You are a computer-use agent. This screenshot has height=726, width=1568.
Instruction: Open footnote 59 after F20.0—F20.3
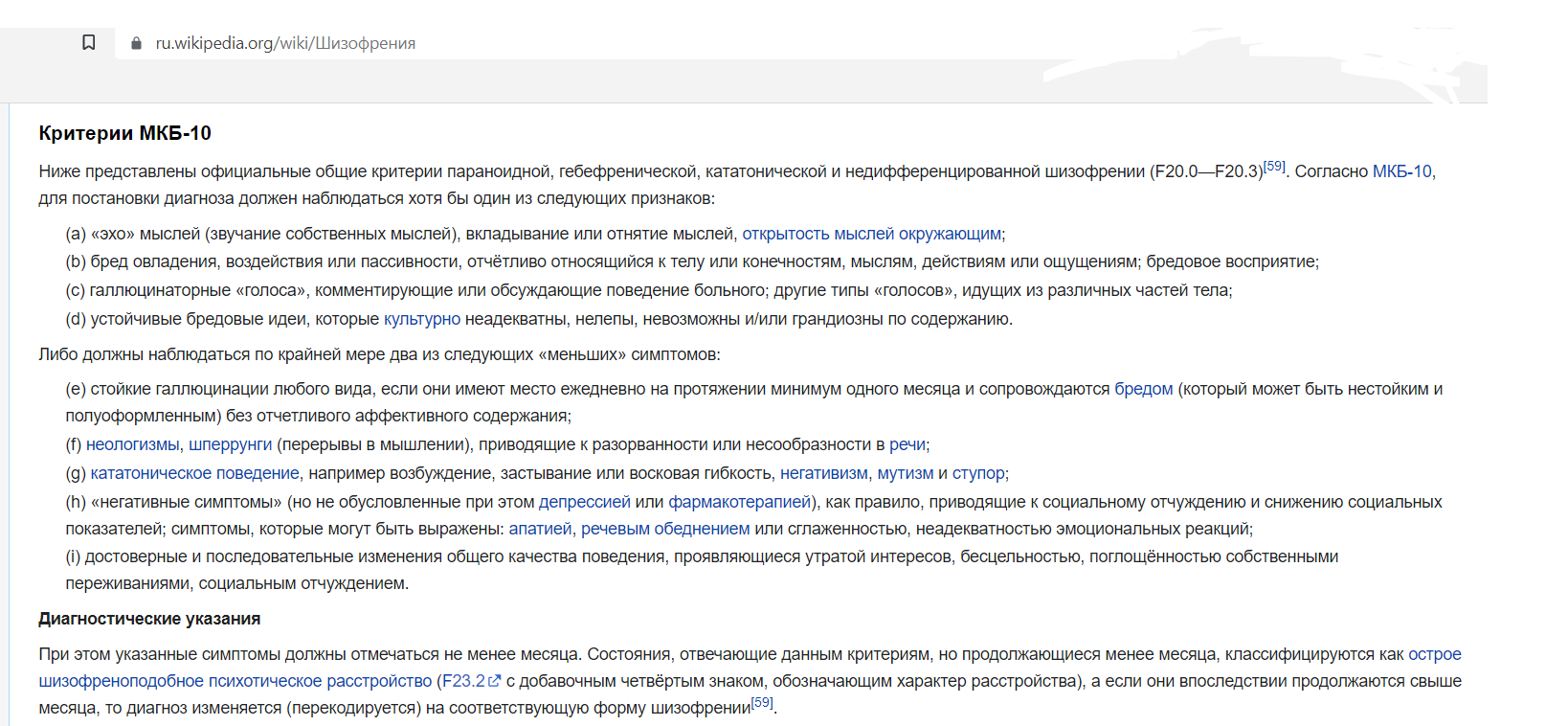[1274, 167]
